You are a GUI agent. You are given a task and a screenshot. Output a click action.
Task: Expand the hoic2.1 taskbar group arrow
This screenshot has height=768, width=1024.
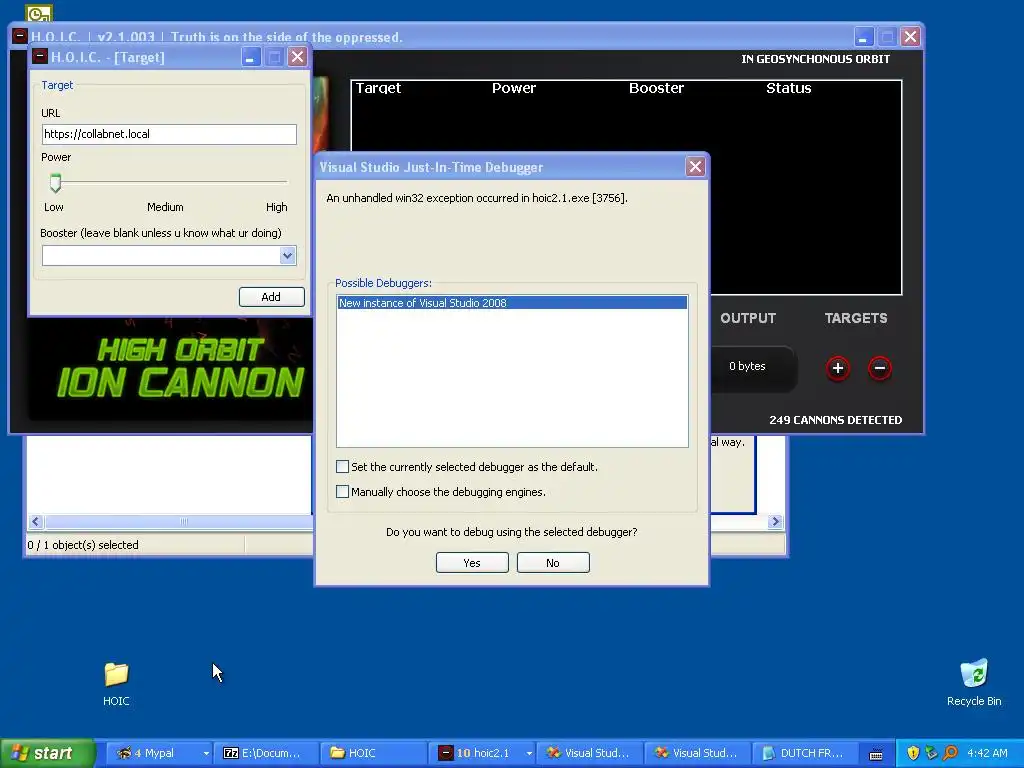(528, 753)
